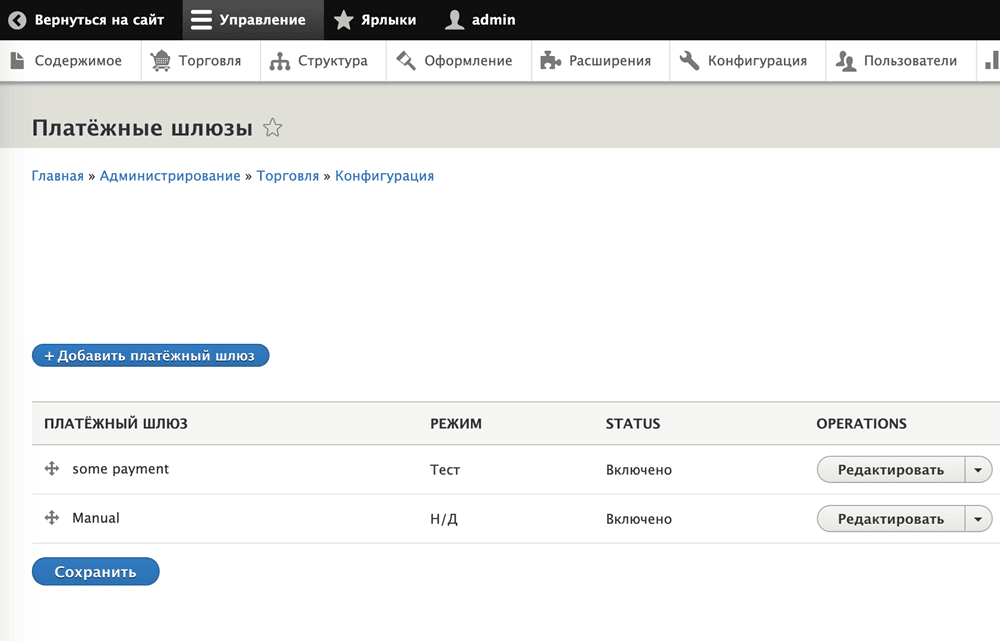Open the Пользователи menu item

click(897, 61)
